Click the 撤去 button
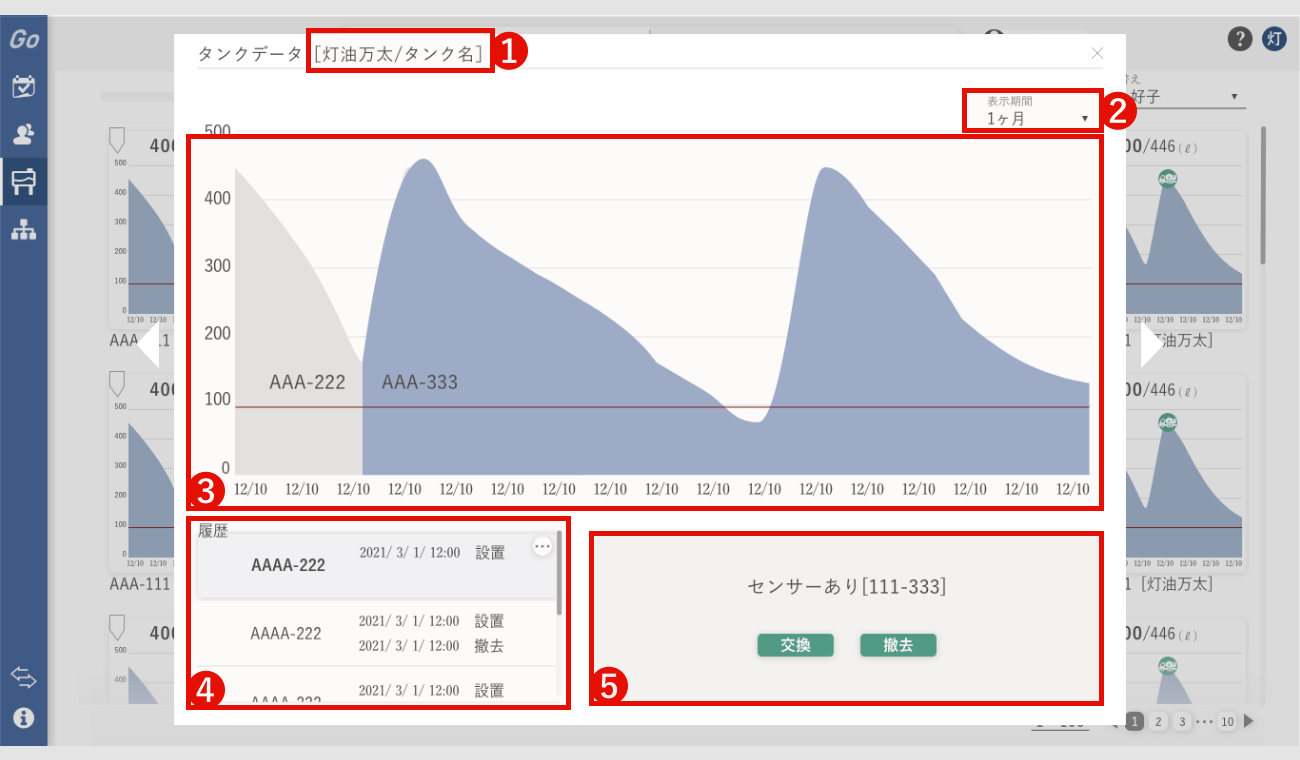Viewport: 1300px width, 760px height. tap(898, 646)
